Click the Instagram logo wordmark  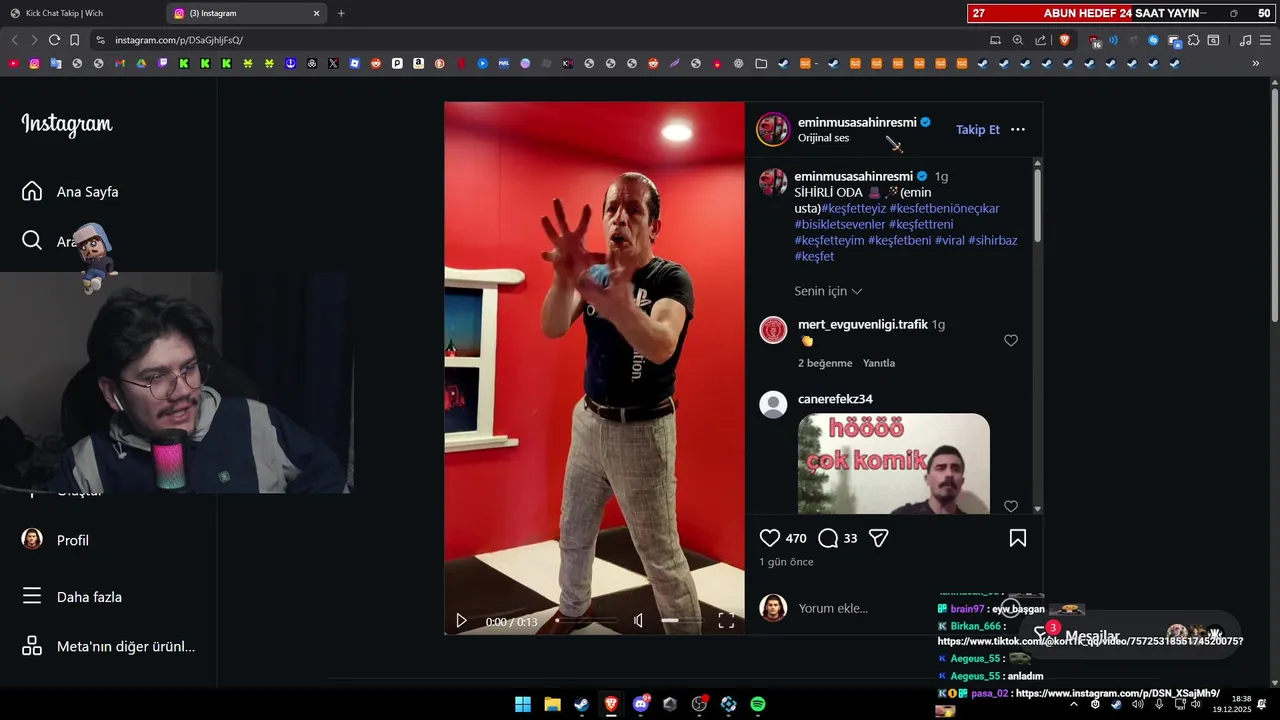(67, 124)
